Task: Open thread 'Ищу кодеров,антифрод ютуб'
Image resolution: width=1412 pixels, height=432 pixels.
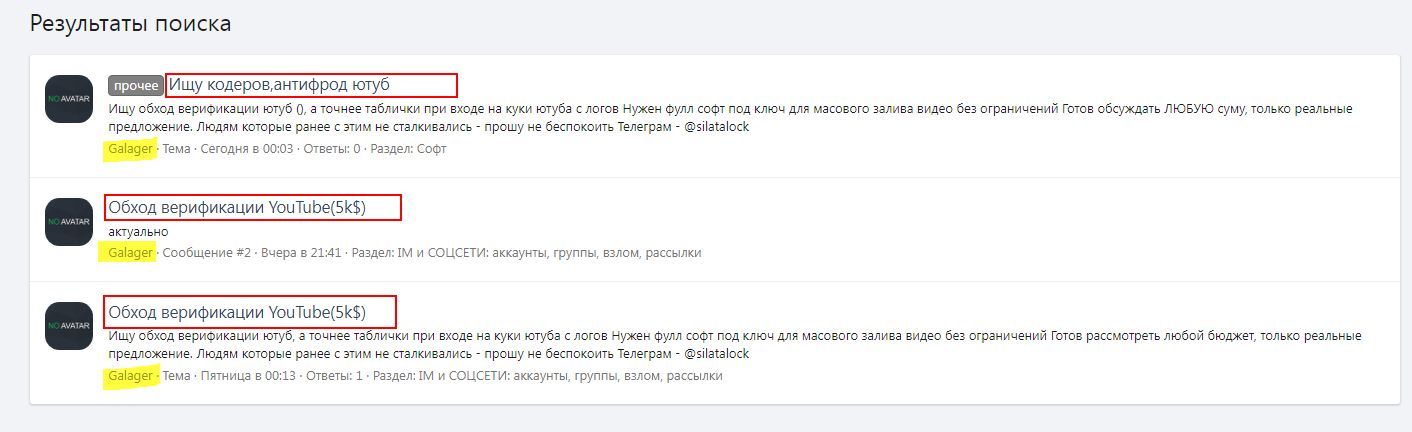Action: (279, 85)
